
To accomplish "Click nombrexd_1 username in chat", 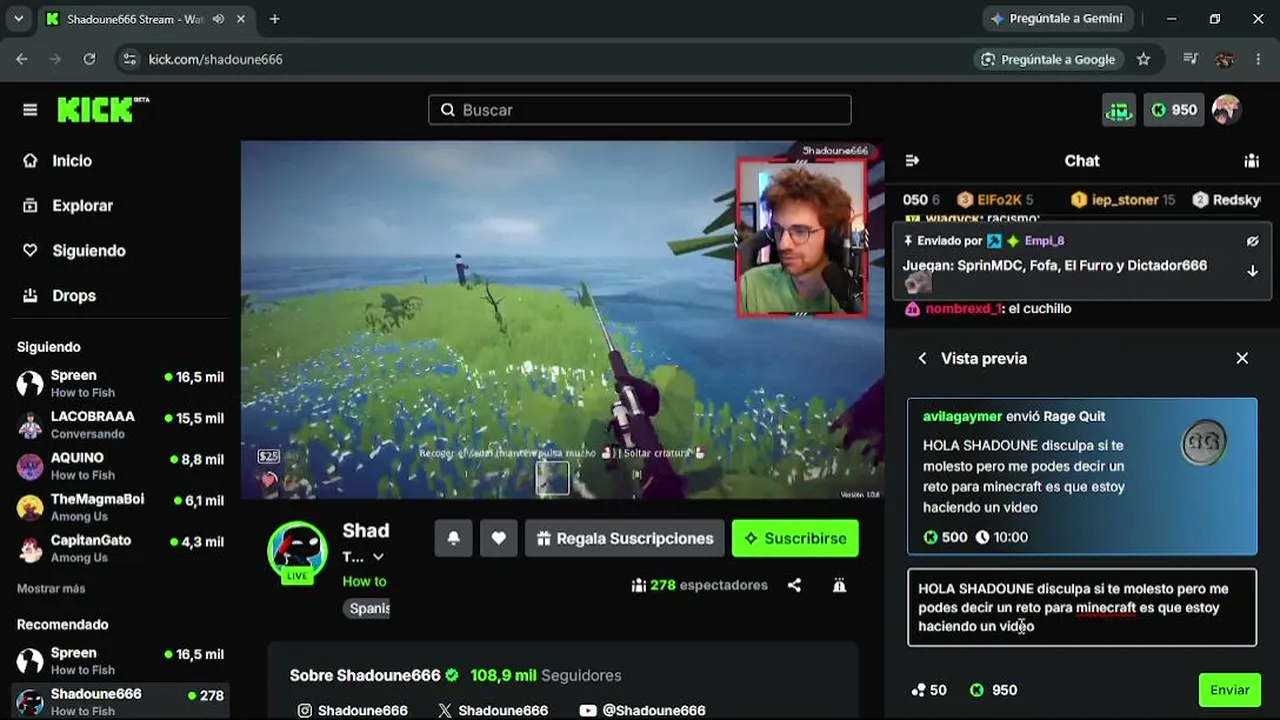I will (x=963, y=309).
